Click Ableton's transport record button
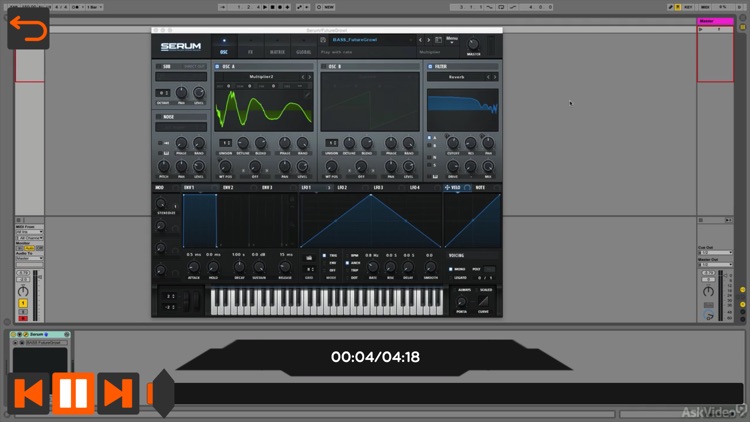Image resolution: width=750 pixels, height=422 pixels. (x=280, y=7)
